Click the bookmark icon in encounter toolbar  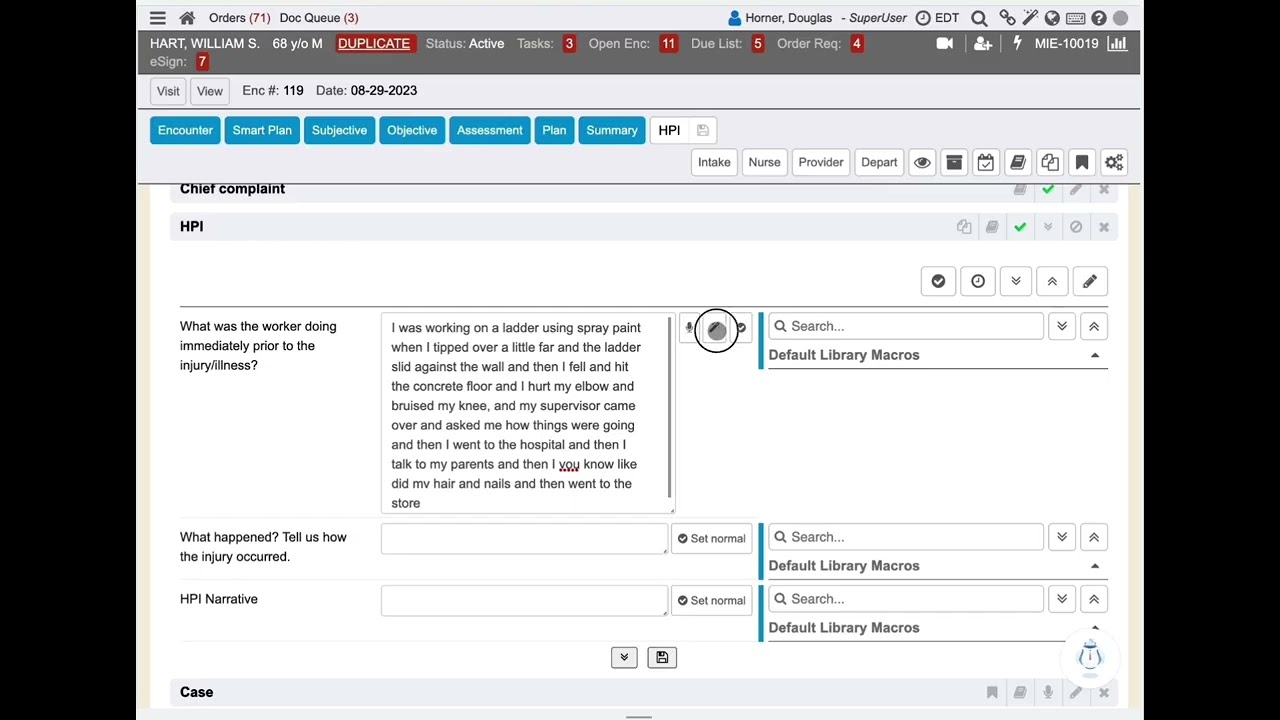tap(1082, 162)
